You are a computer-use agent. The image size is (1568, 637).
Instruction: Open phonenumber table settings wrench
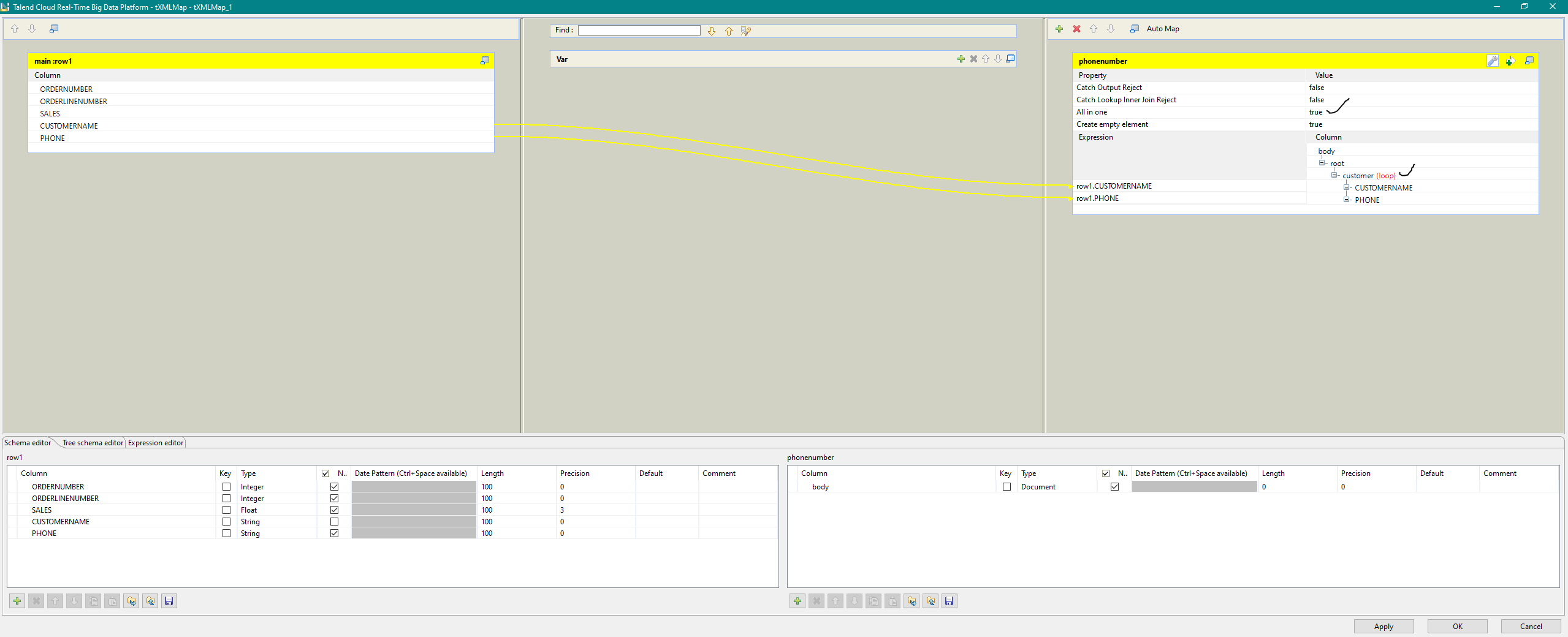1493,61
